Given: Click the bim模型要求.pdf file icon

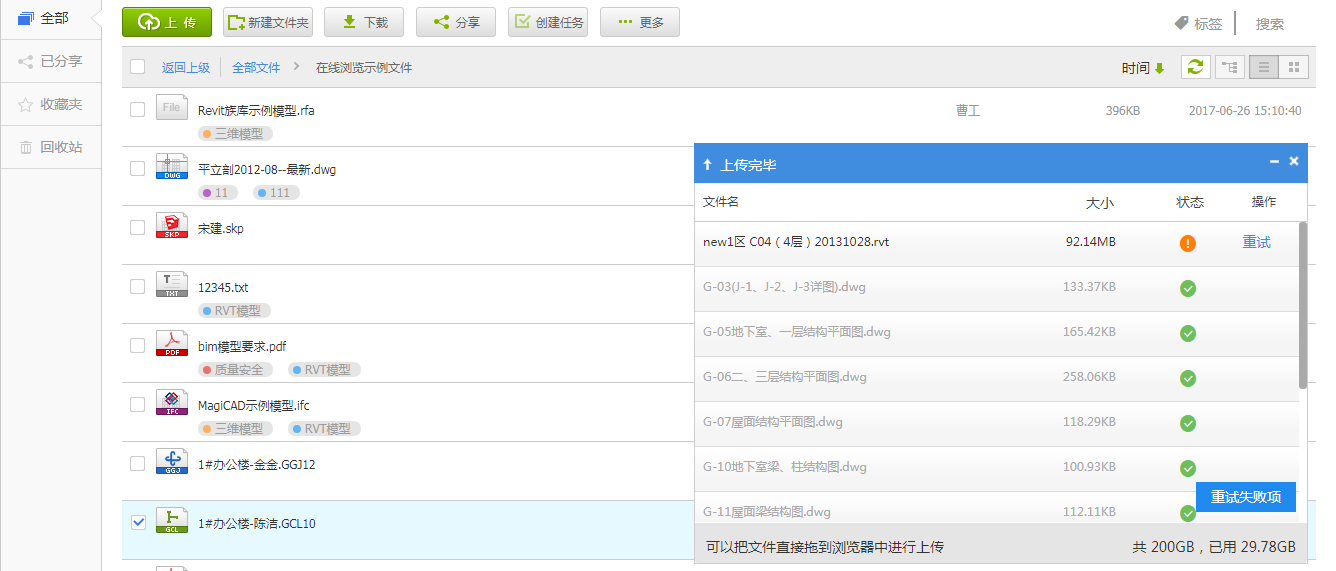Looking at the screenshot, I should point(171,345).
